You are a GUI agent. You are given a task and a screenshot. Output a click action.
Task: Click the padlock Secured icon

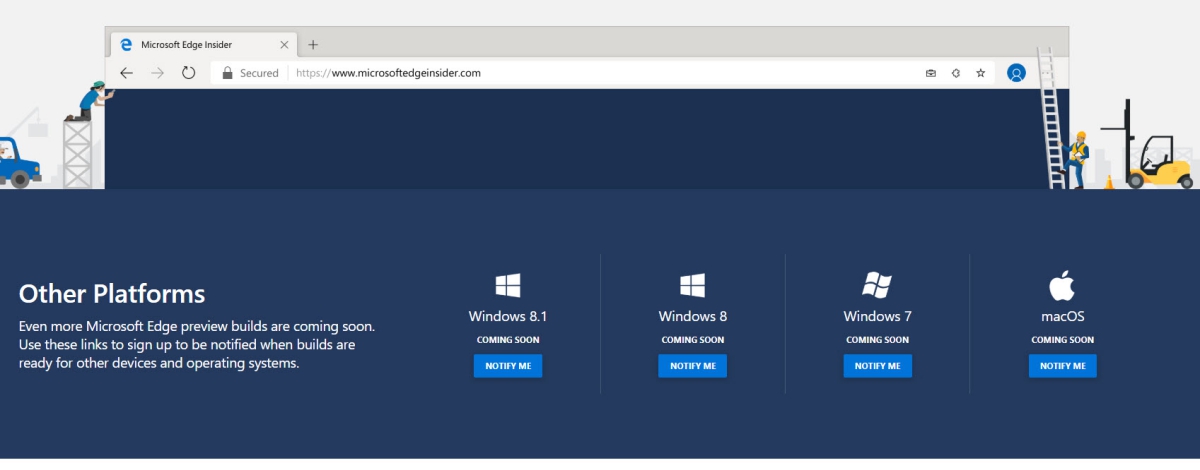pos(227,73)
